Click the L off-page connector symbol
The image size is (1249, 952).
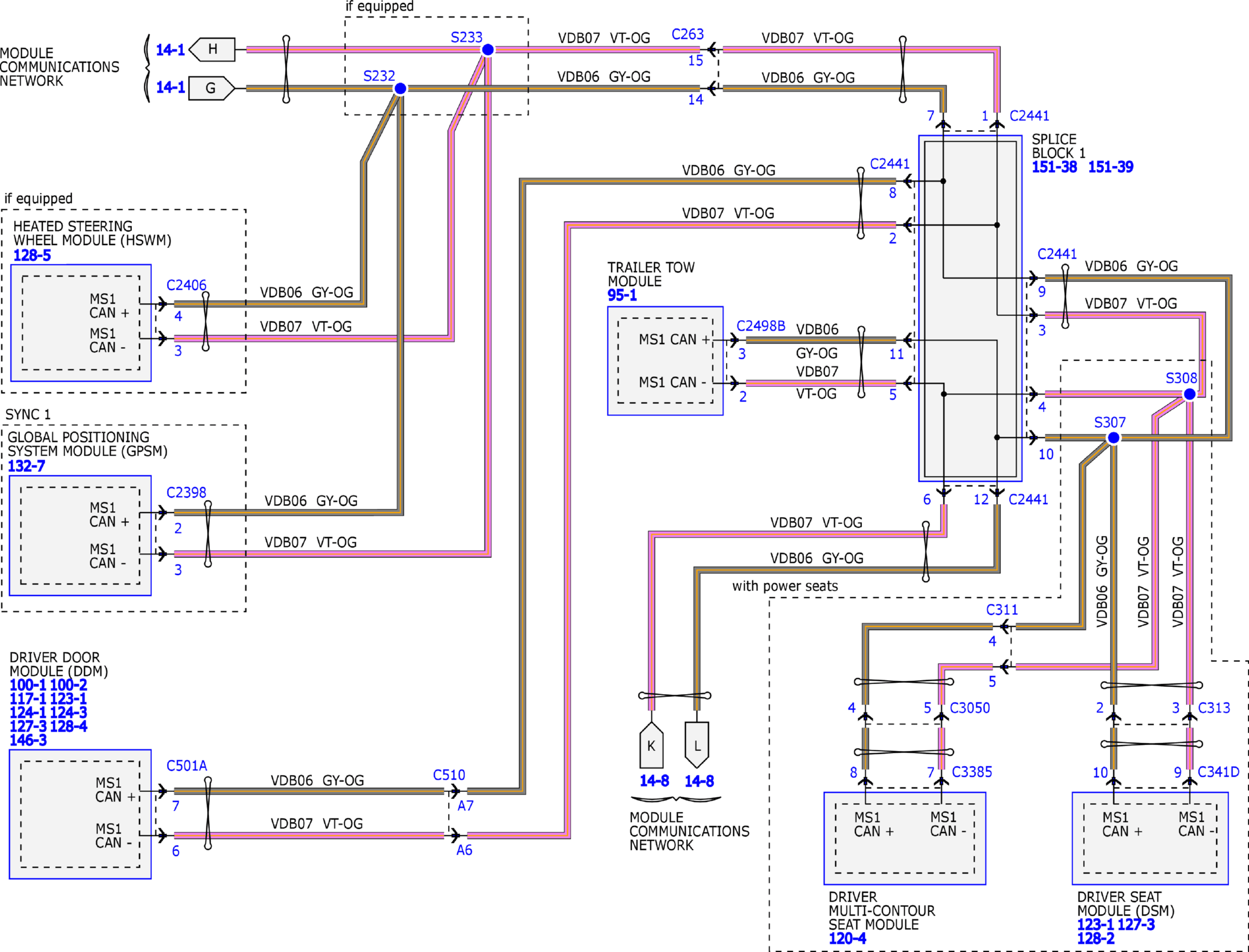click(697, 746)
